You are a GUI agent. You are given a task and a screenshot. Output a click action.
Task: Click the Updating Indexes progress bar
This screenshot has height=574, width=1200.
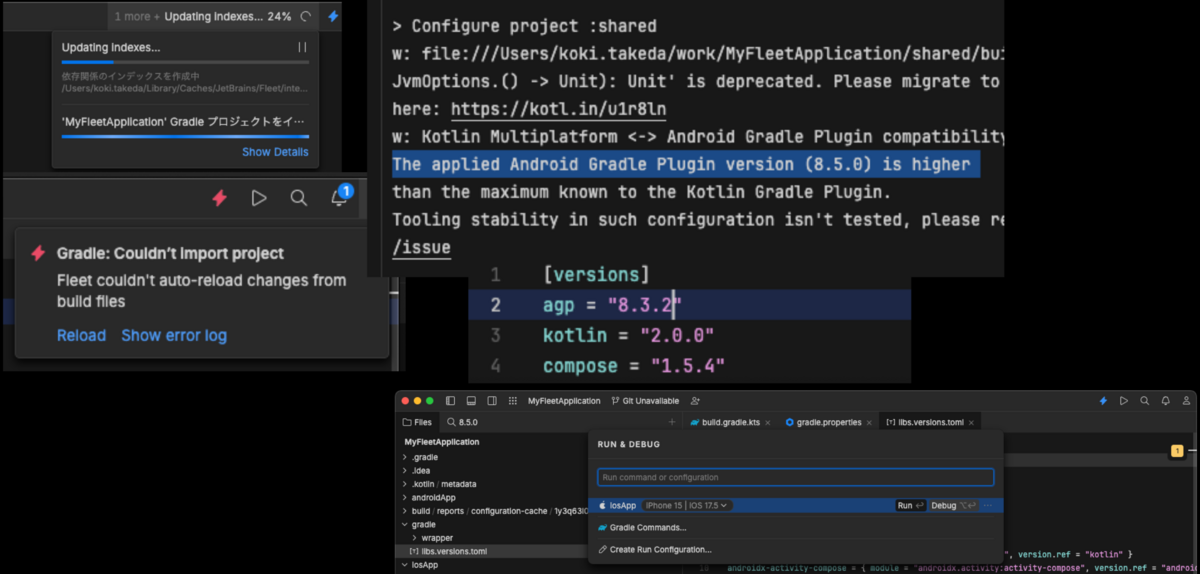(x=185, y=62)
